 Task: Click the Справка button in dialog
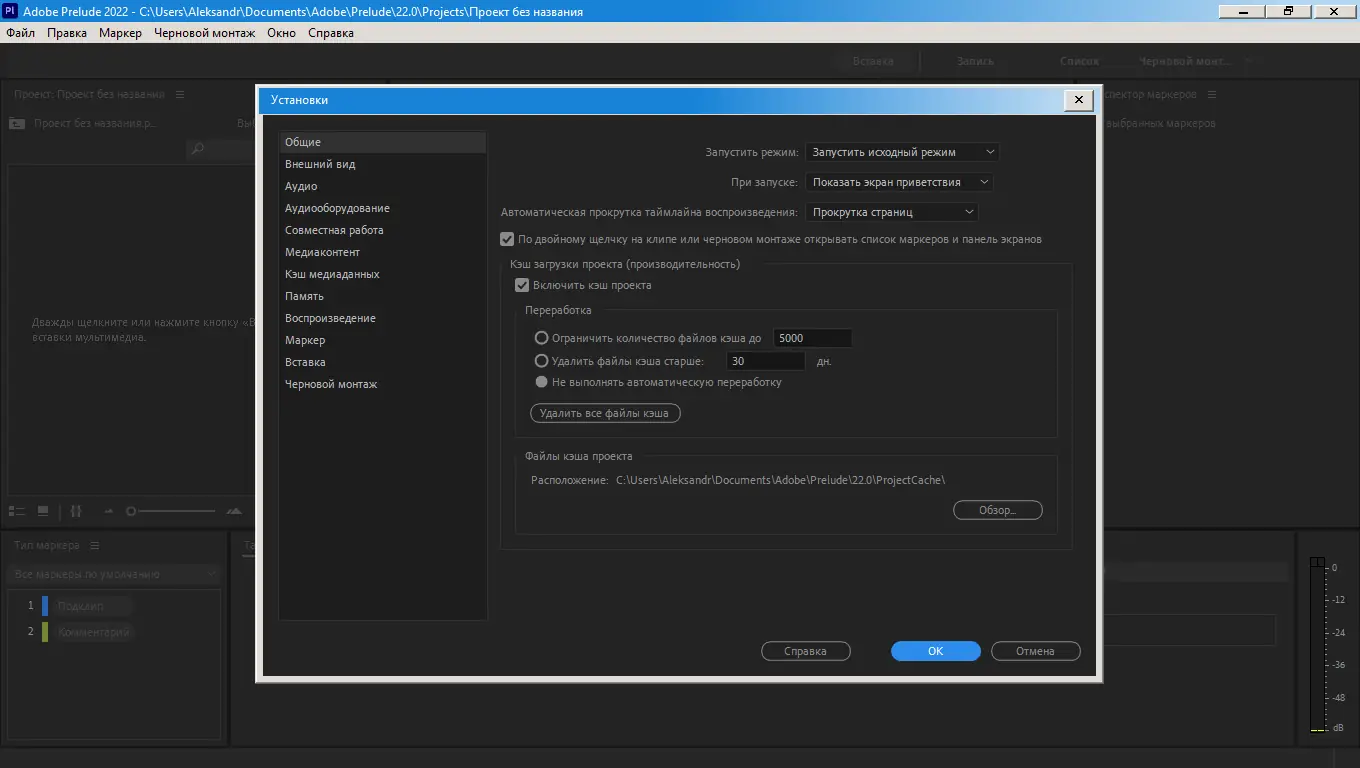pyautogui.click(x=805, y=651)
